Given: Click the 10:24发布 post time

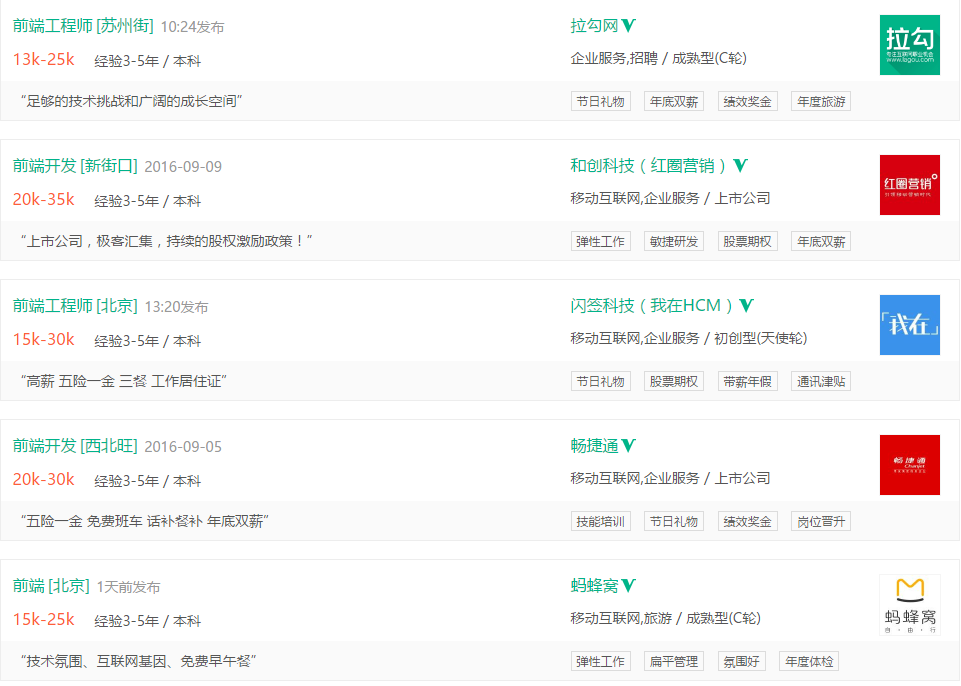Looking at the screenshot, I should pos(192,27).
